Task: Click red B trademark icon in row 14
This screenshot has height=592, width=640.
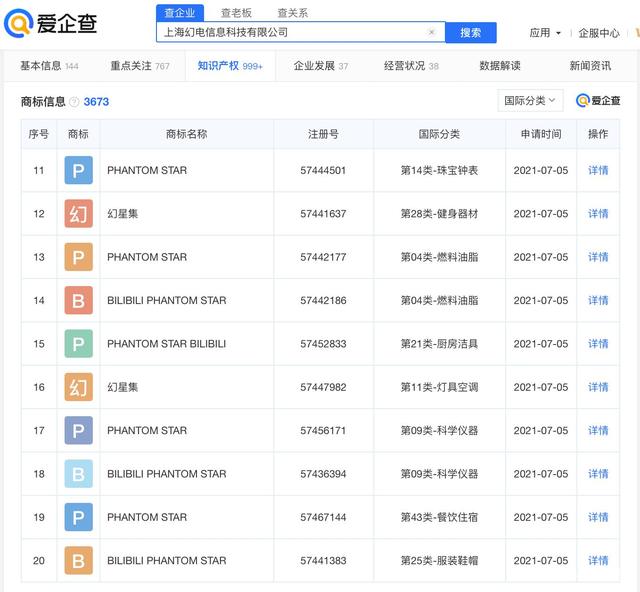Action: 78,300
